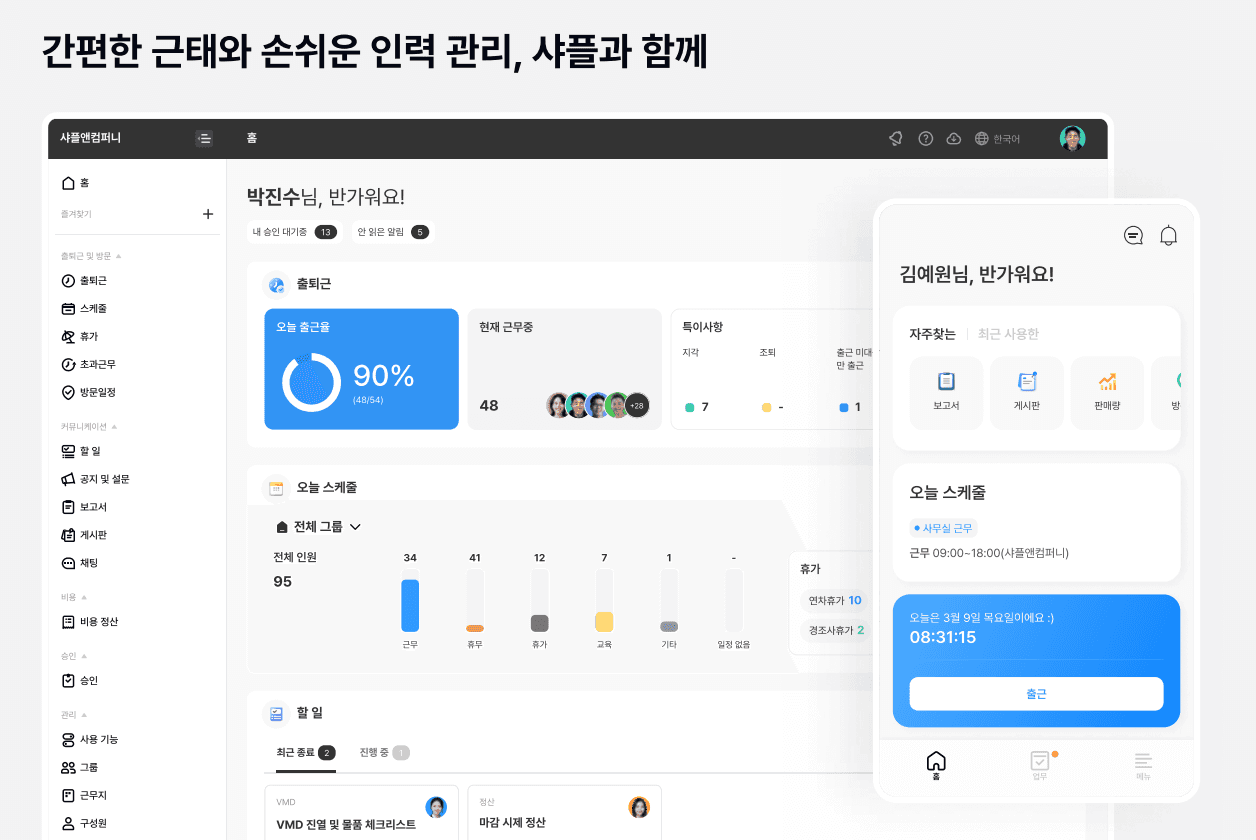Click the 출근 button in mobile app

coord(1036,694)
